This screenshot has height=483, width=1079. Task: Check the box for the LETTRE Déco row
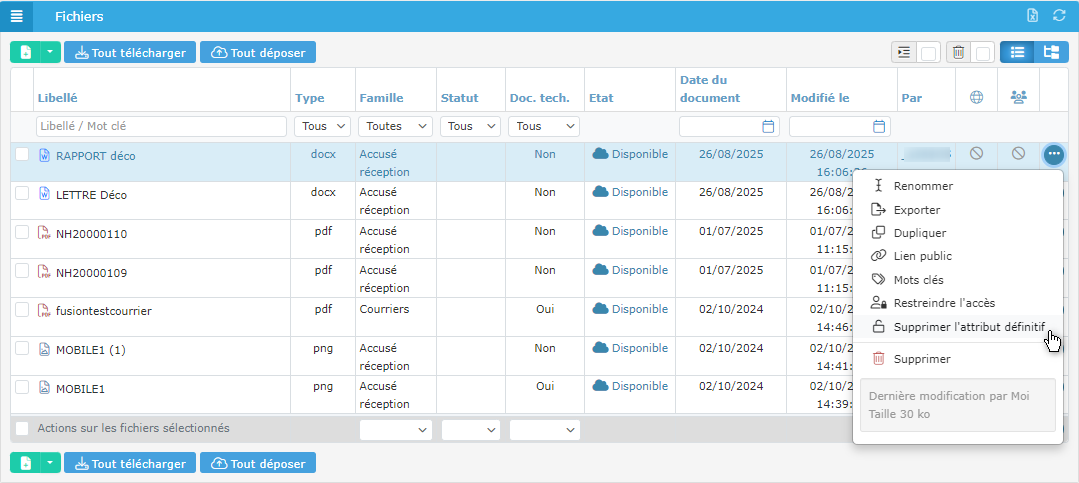pyautogui.click(x=22, y=194)
